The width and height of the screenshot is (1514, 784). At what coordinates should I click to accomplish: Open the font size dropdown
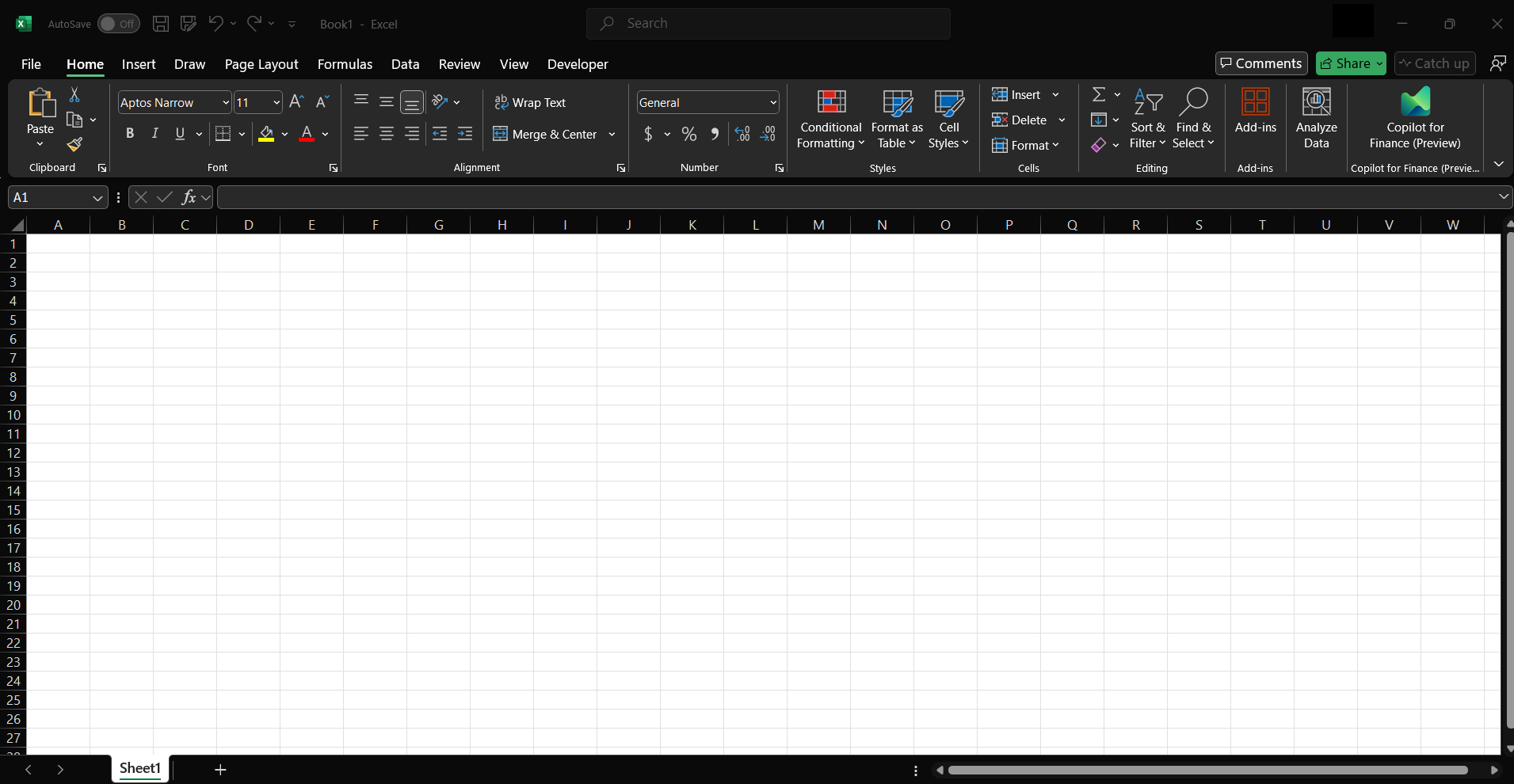276,102
